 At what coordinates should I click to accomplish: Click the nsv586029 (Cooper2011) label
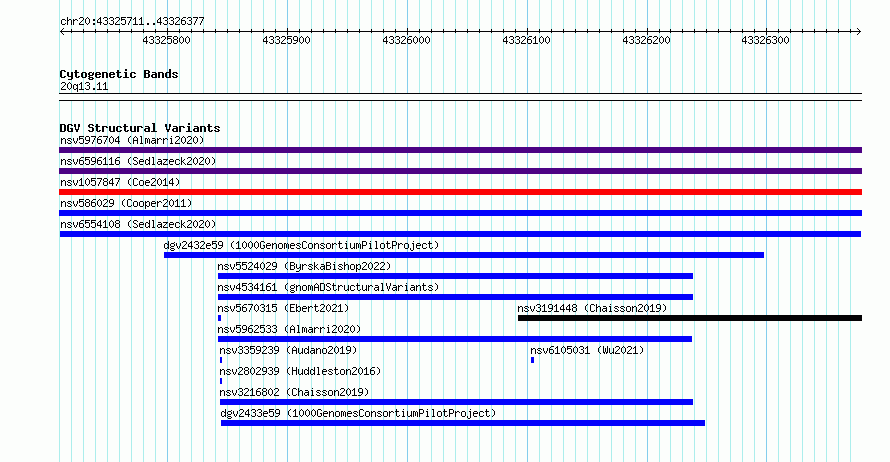[126, 203]
